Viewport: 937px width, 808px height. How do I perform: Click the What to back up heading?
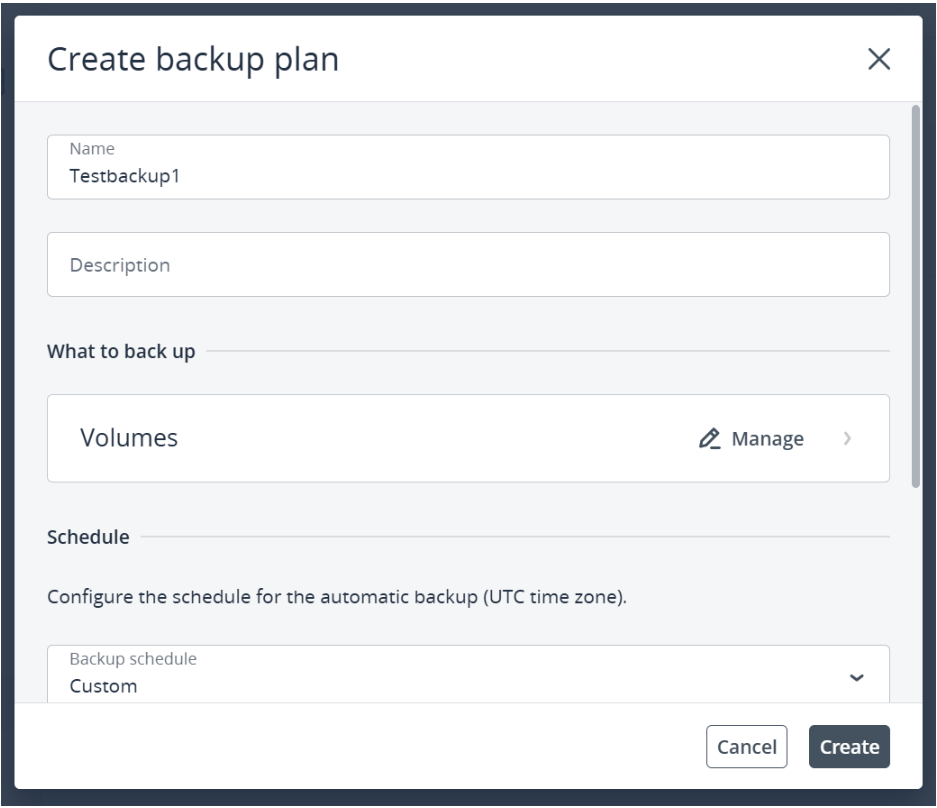pyautogui.click(x=121, y=351)
